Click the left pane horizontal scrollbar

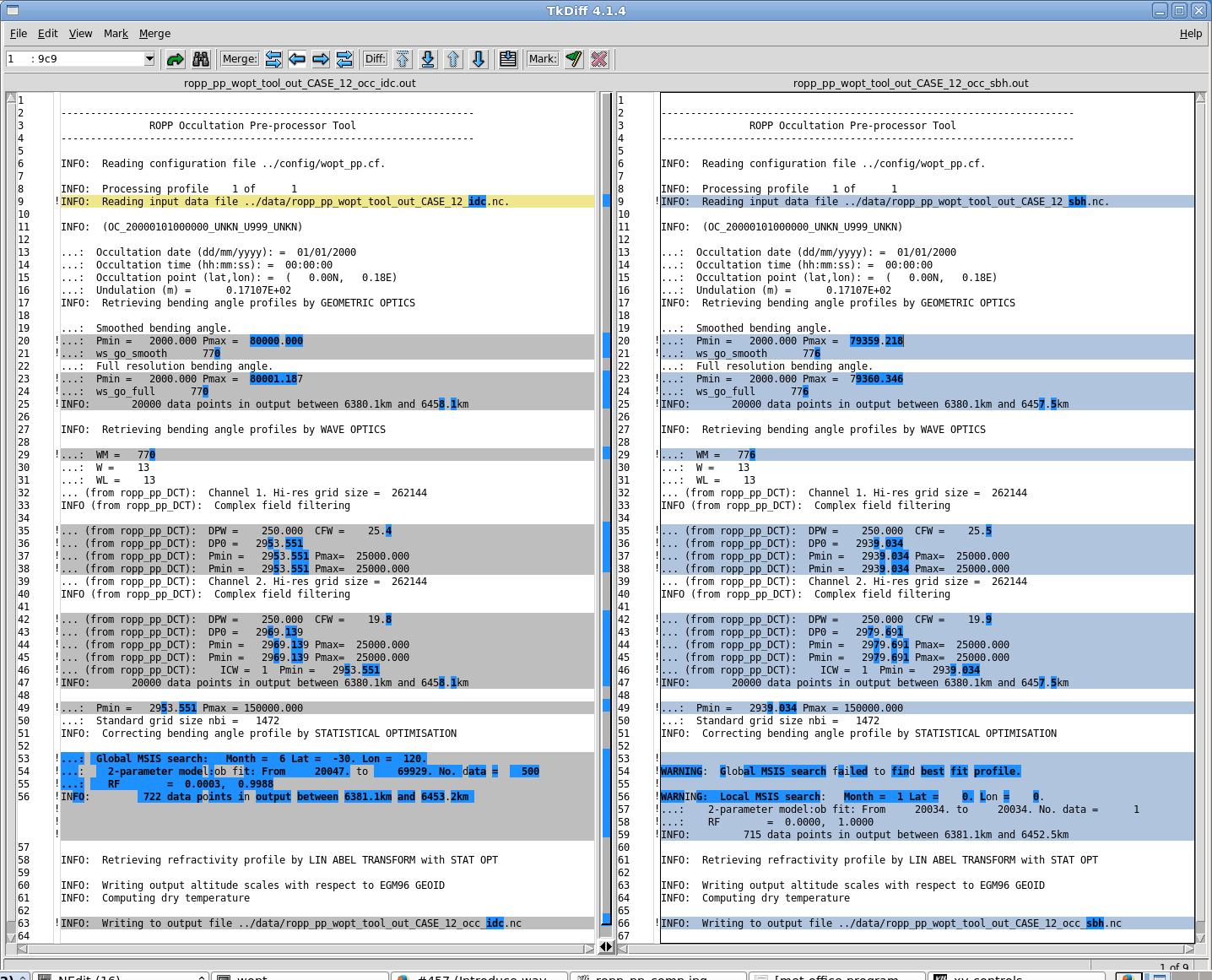306,949
